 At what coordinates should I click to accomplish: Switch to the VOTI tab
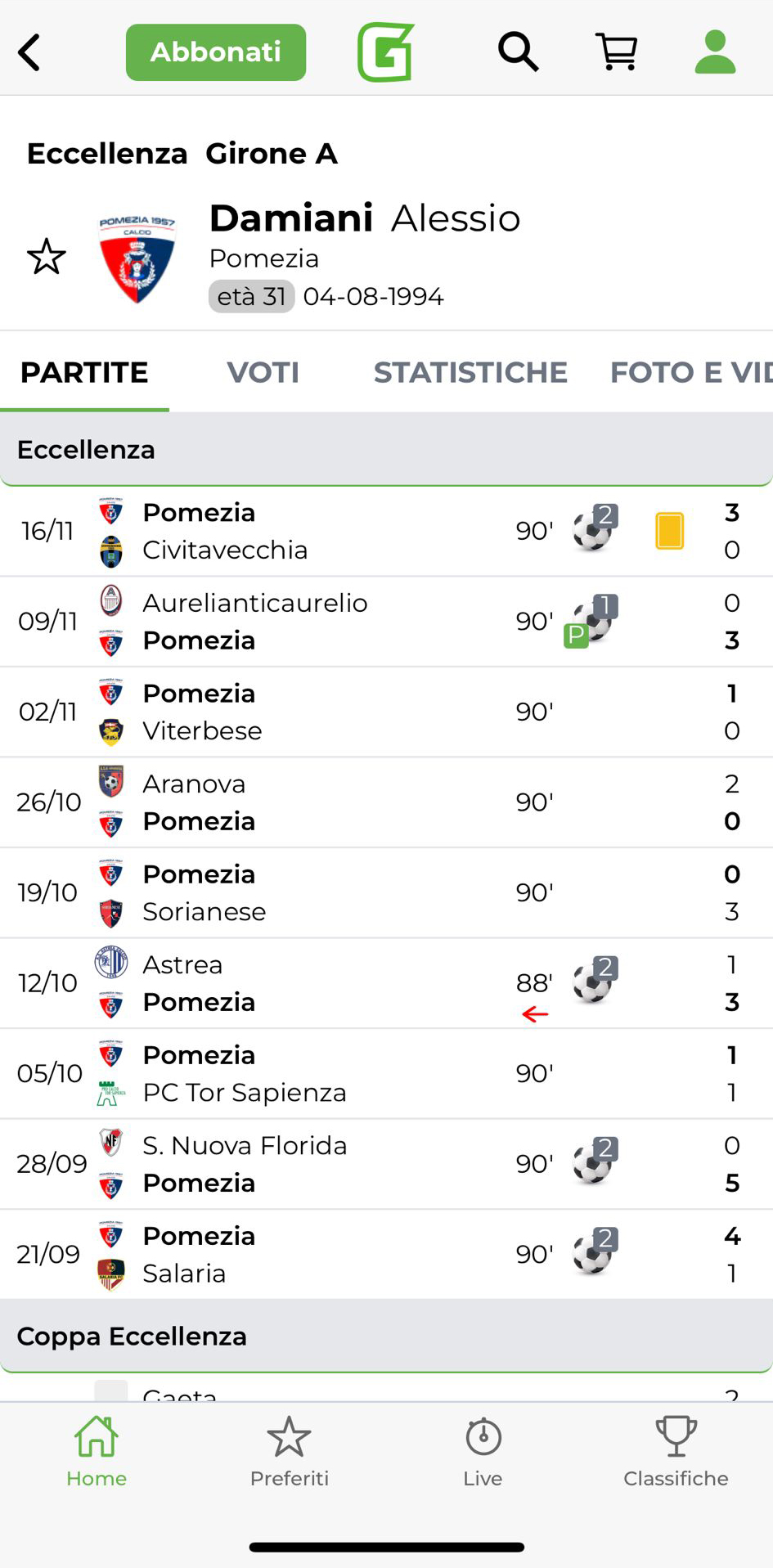(263, 372)
